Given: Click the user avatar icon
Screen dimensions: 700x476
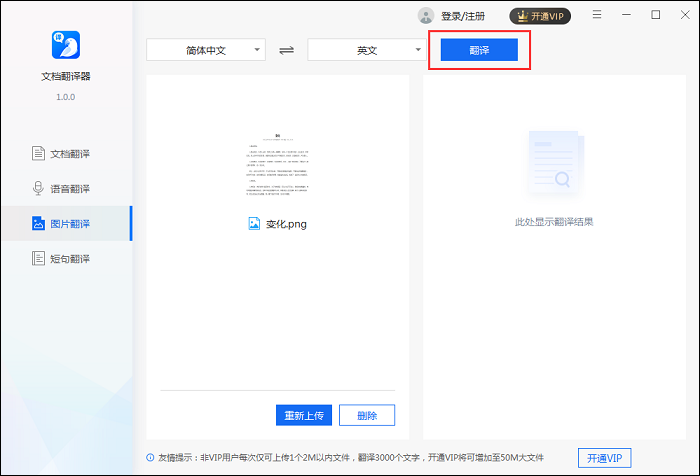Looking at the screenshot, I should pos(426,16).
